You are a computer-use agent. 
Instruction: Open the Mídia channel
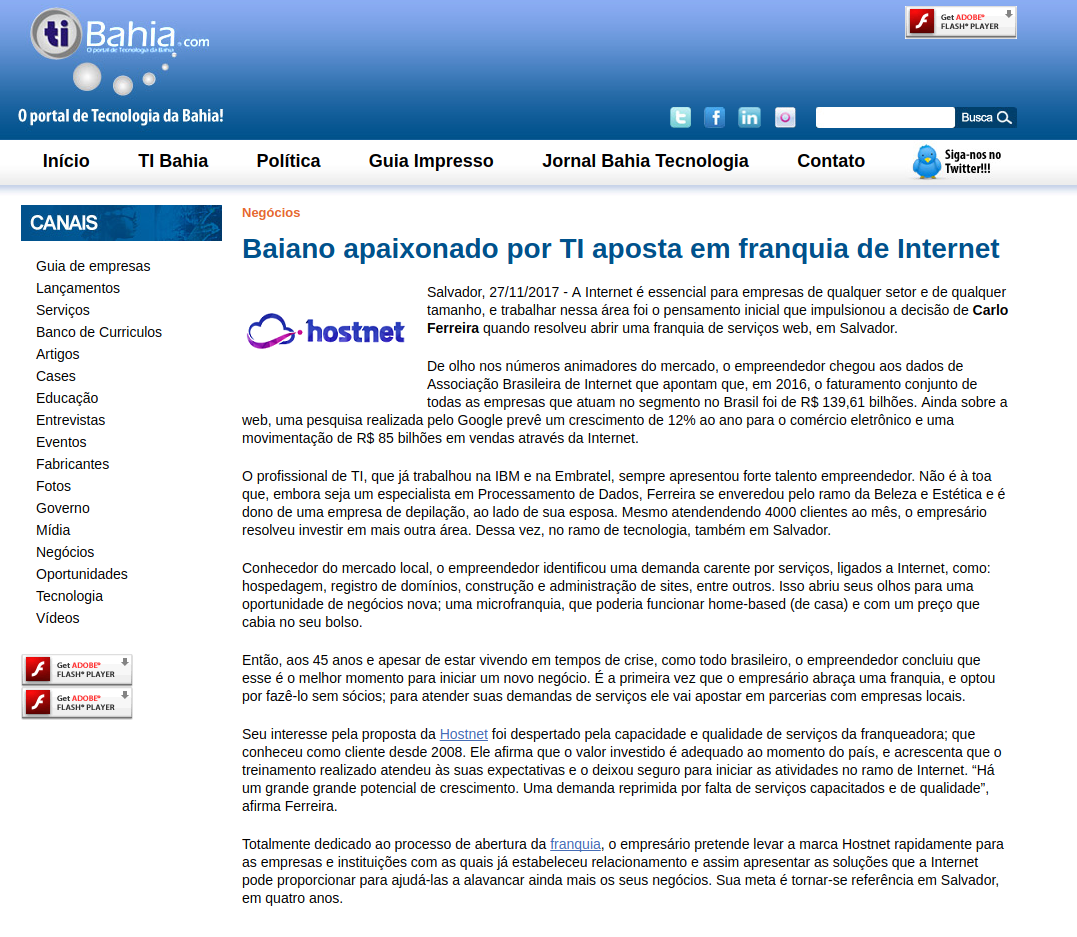tap(53, 530)
